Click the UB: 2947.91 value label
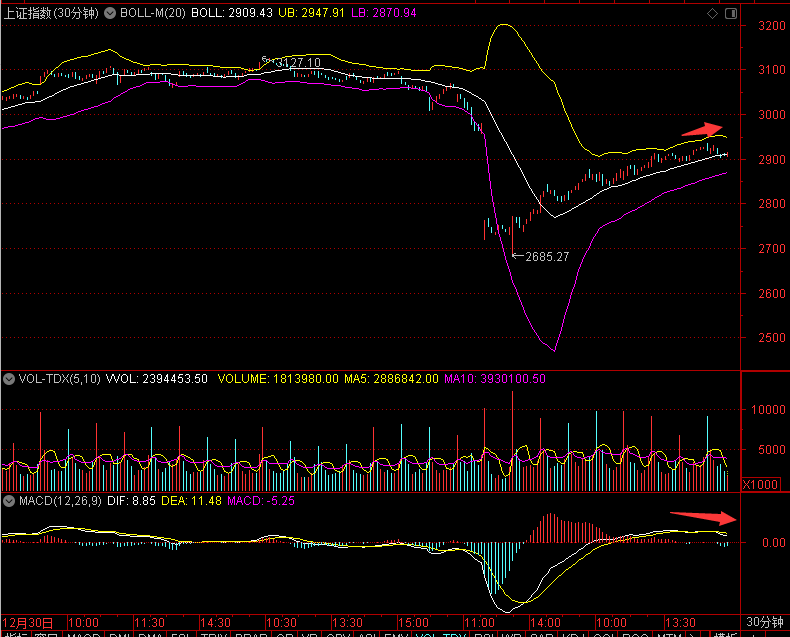The width and height of the screenshot is (790, 637). coord(311,13)
